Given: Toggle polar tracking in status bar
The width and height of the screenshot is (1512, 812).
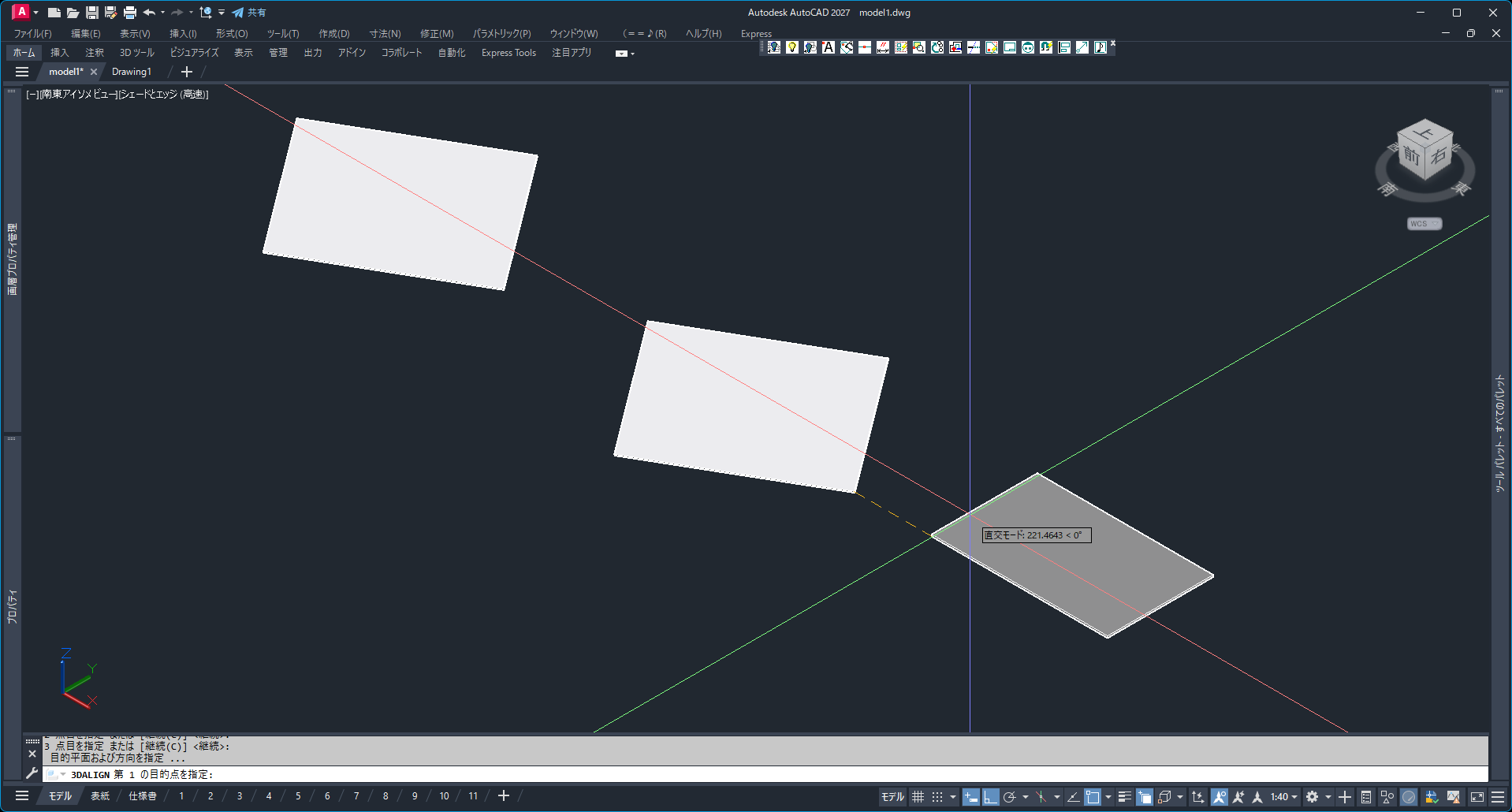Looking at the screenshot, I should pyautogui.click(x=1009, y=797).
